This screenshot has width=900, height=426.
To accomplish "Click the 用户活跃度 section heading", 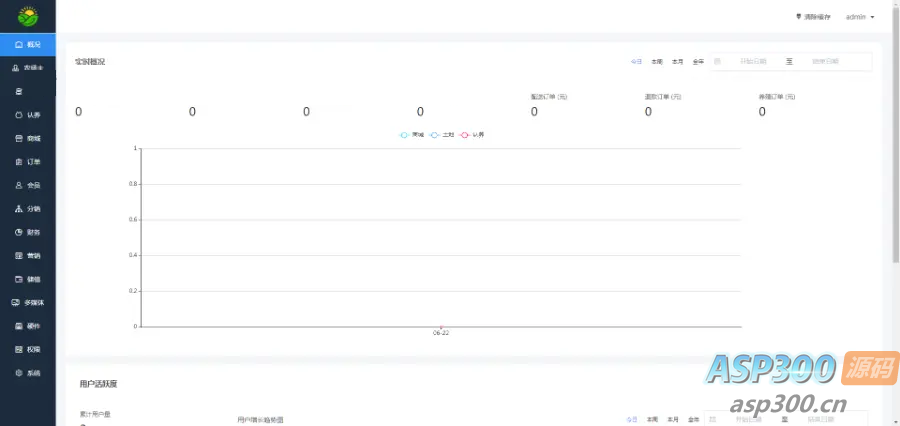I will (99, 384).
